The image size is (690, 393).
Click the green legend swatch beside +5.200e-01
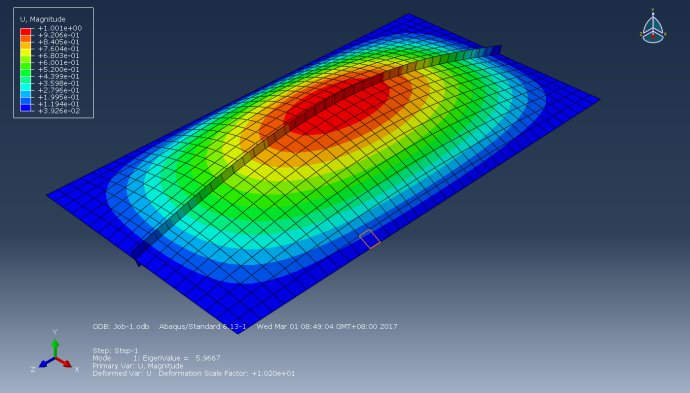click(x=26, y=70)
